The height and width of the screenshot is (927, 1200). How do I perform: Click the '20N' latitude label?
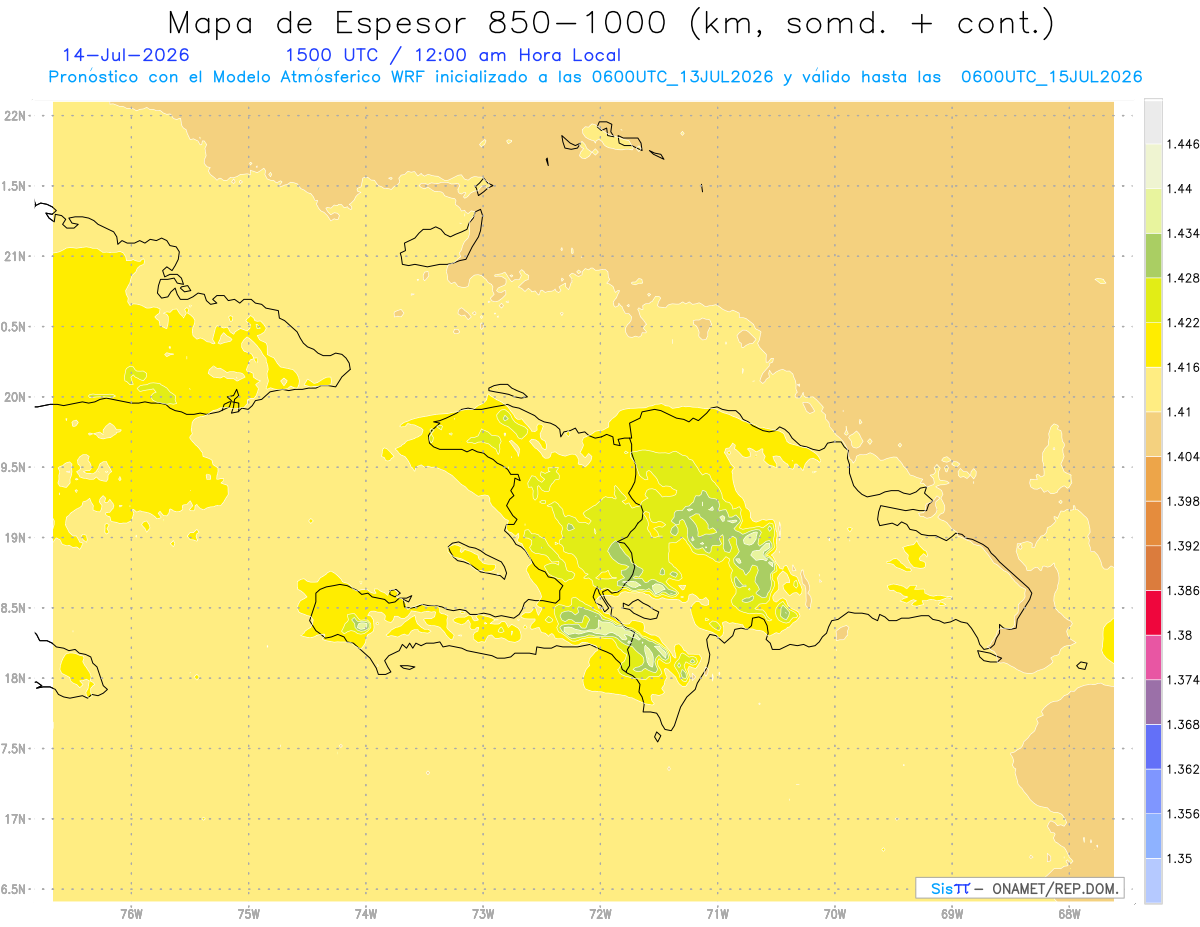pos(15,397)
